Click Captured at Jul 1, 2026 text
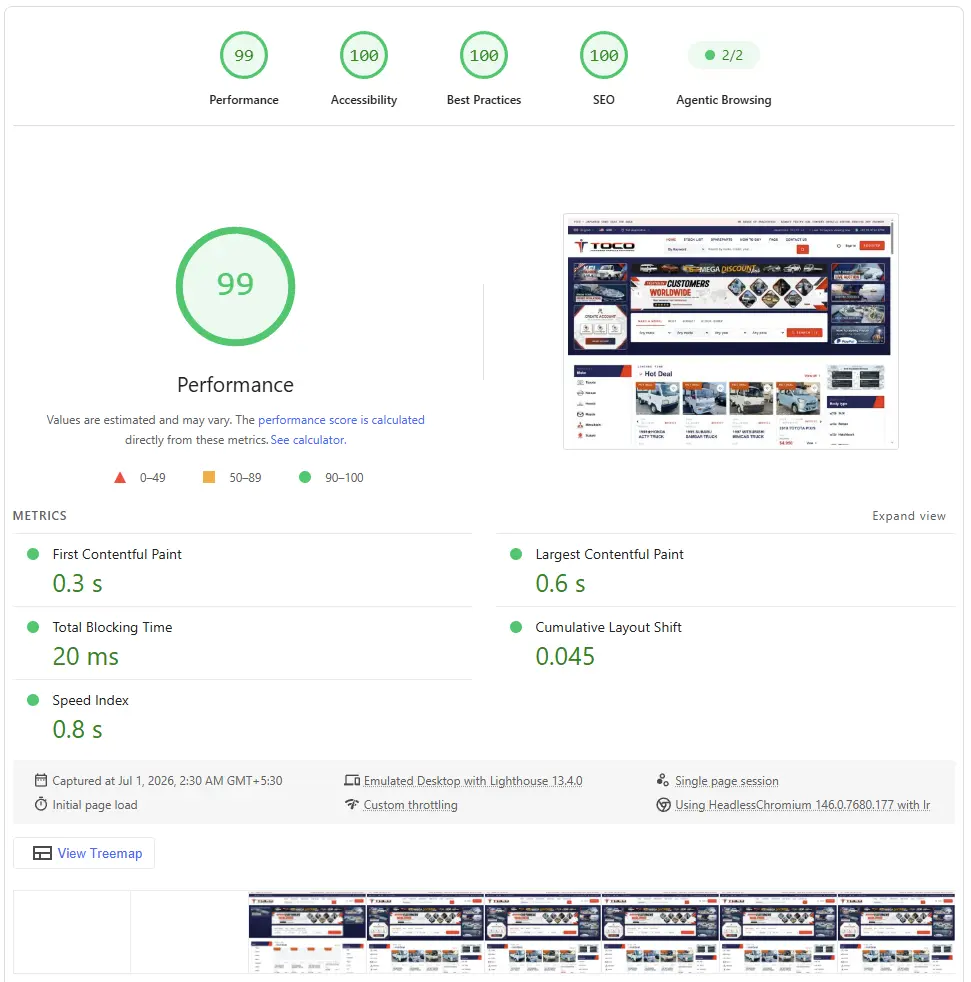The width and height of the screenshot is (971, 982). (167, 781)
